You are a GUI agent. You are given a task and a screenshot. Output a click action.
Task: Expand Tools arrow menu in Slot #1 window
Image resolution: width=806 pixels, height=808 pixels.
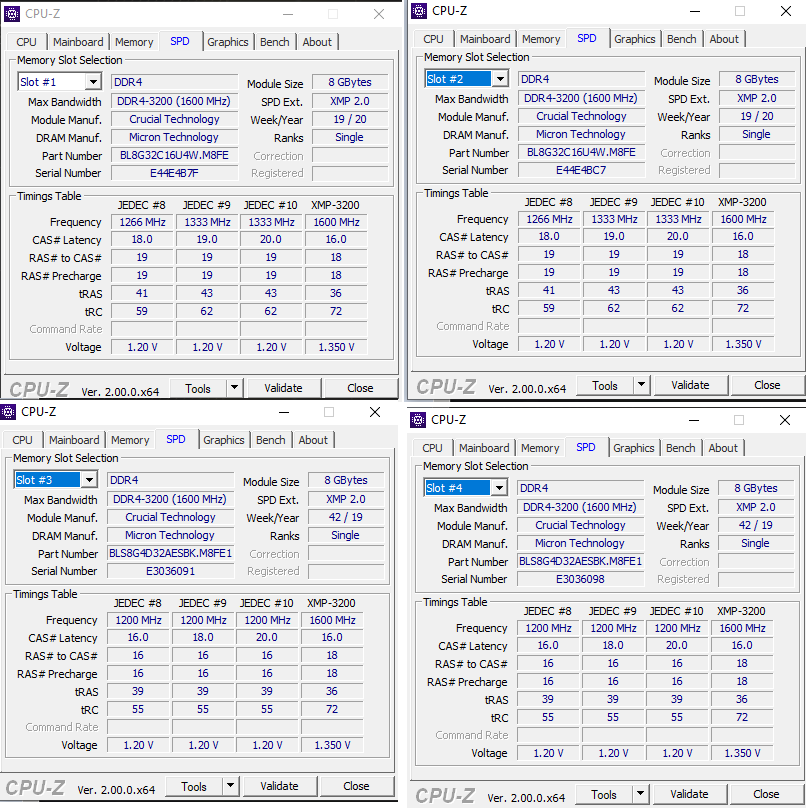pos(234,388)
